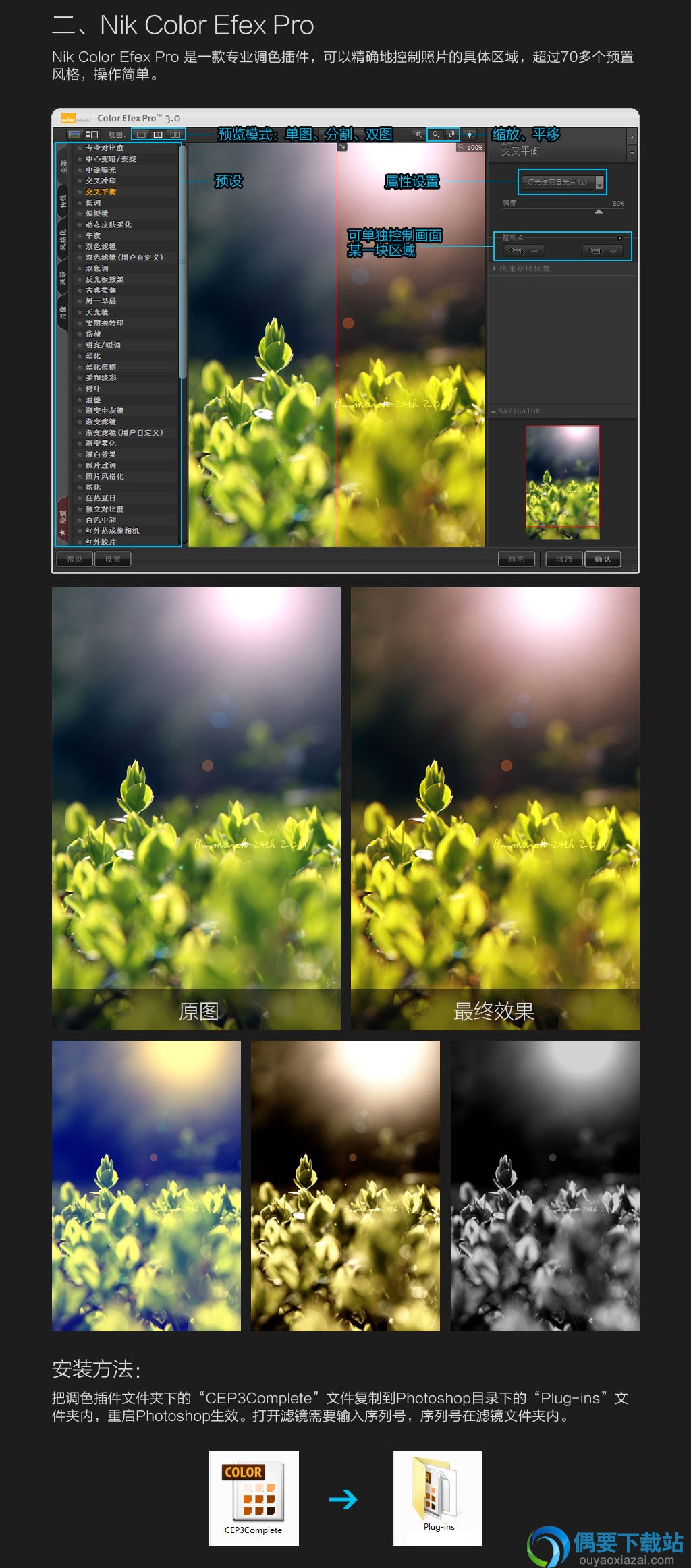This screenshot has height=1568, width=691.
Task: Favorite the 专业对比度 filter star
Action: click(x=80, y=148)
